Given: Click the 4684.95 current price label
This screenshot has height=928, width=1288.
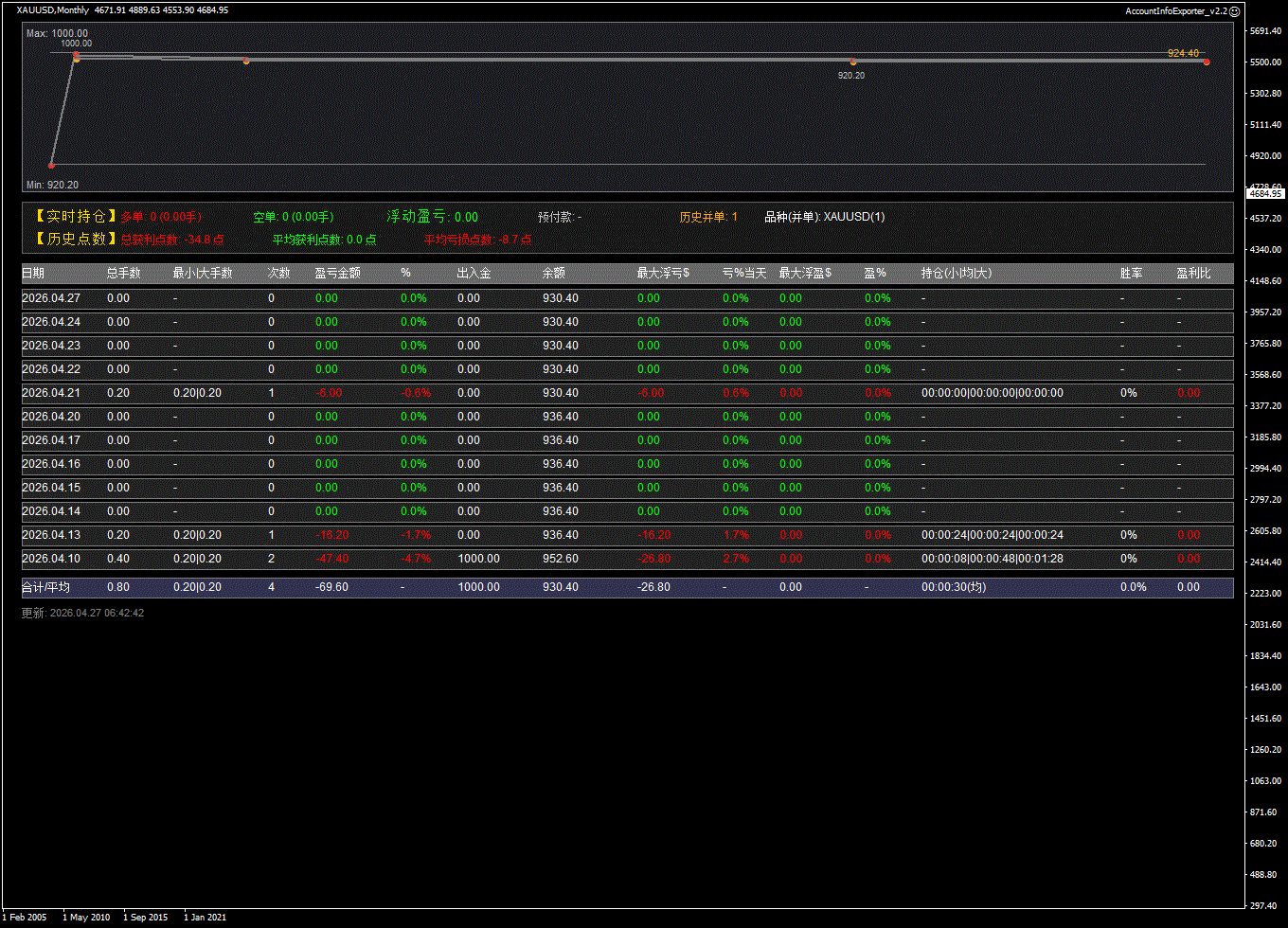Looking at the screenshot, I should pyautogui.click(x=1264, y=193).
